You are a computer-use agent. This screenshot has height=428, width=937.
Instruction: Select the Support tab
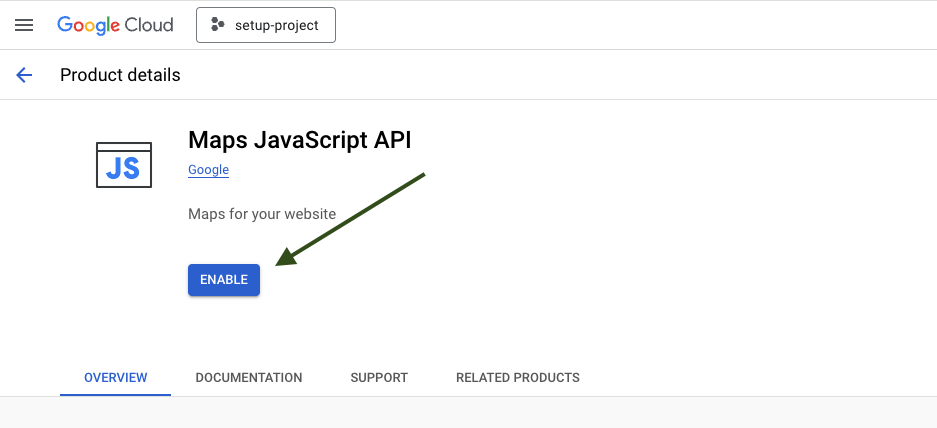pyautogui.click(x=379, y=378)
